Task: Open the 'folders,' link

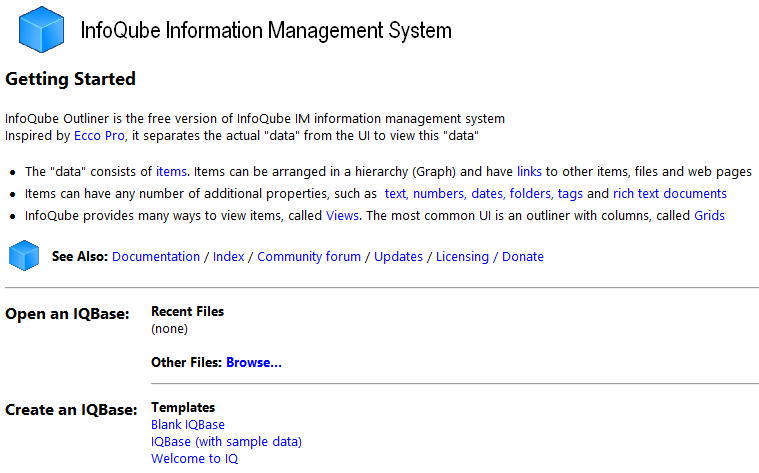Action: (531, 194)
